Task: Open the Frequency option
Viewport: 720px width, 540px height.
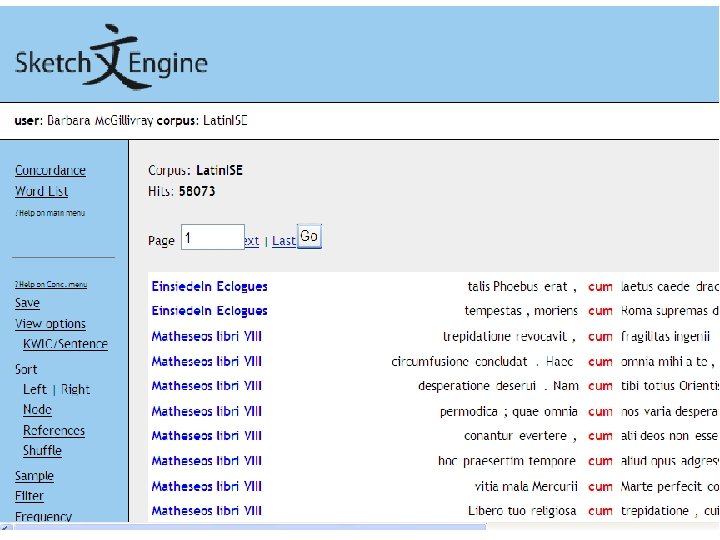Action: click(43, 516)
